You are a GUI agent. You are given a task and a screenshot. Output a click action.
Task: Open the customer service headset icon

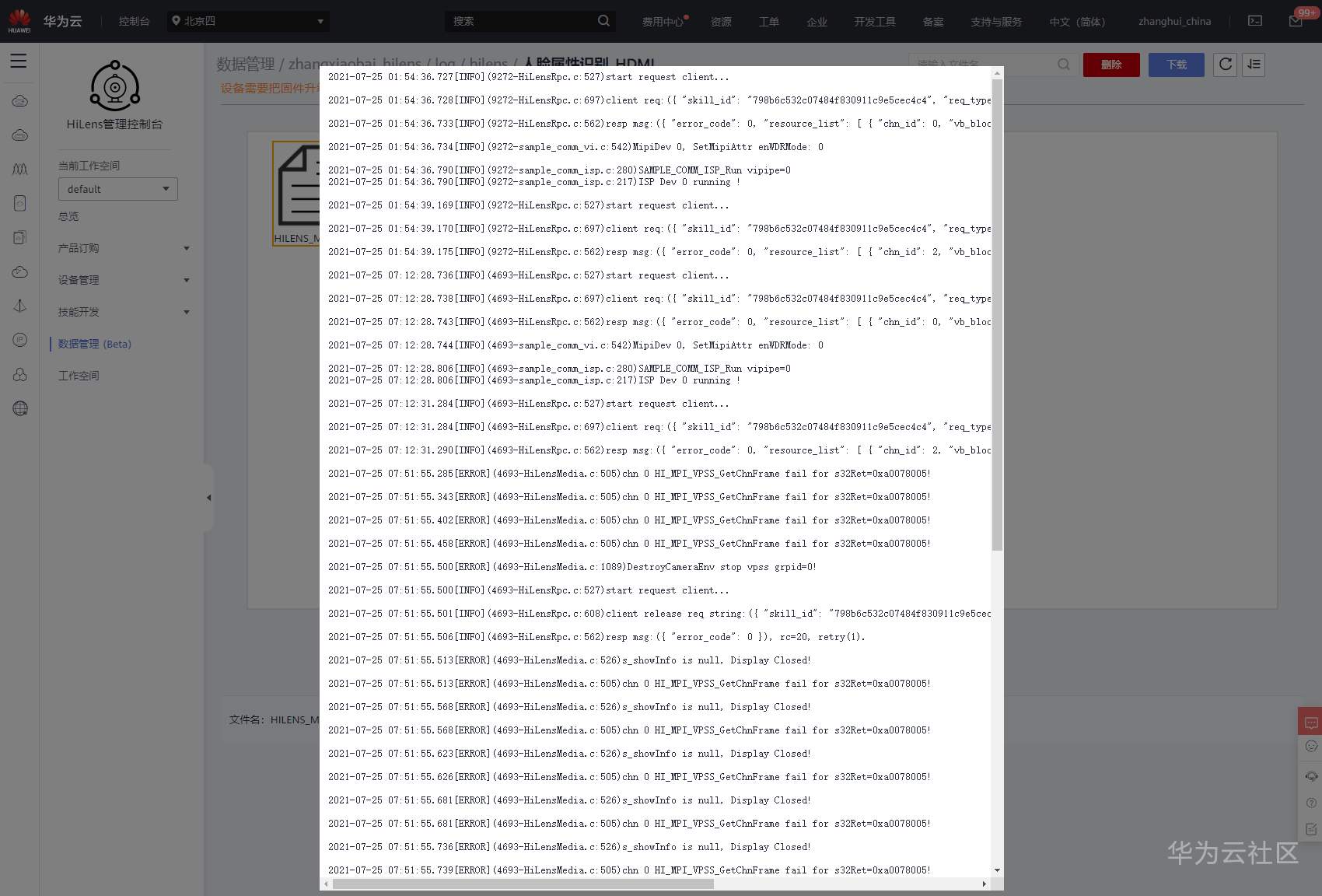coord(1311,776)
